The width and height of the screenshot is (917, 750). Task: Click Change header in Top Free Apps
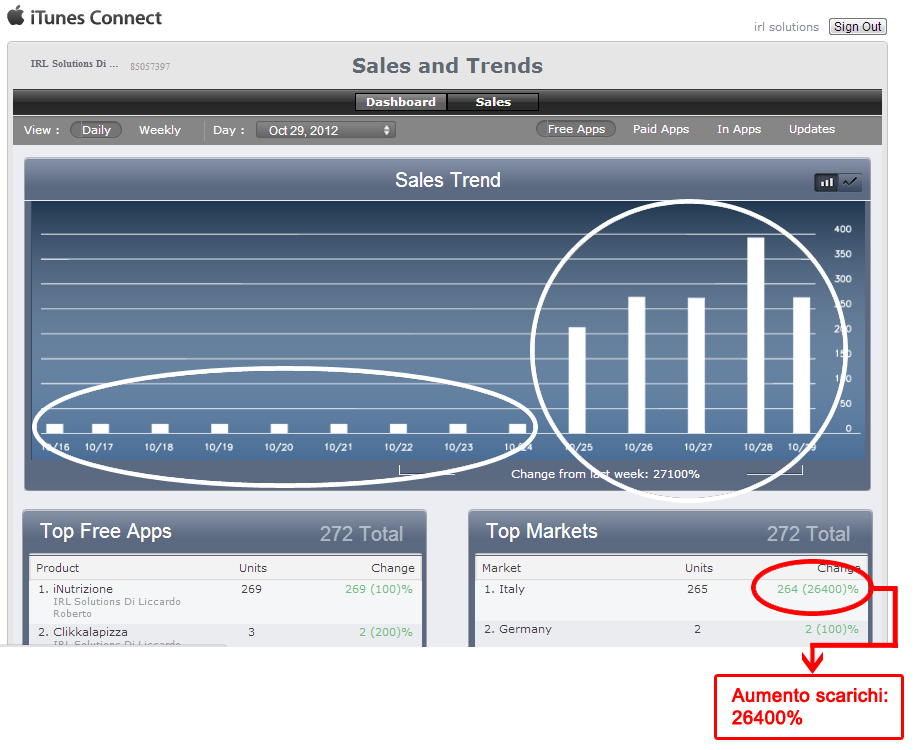393,567
